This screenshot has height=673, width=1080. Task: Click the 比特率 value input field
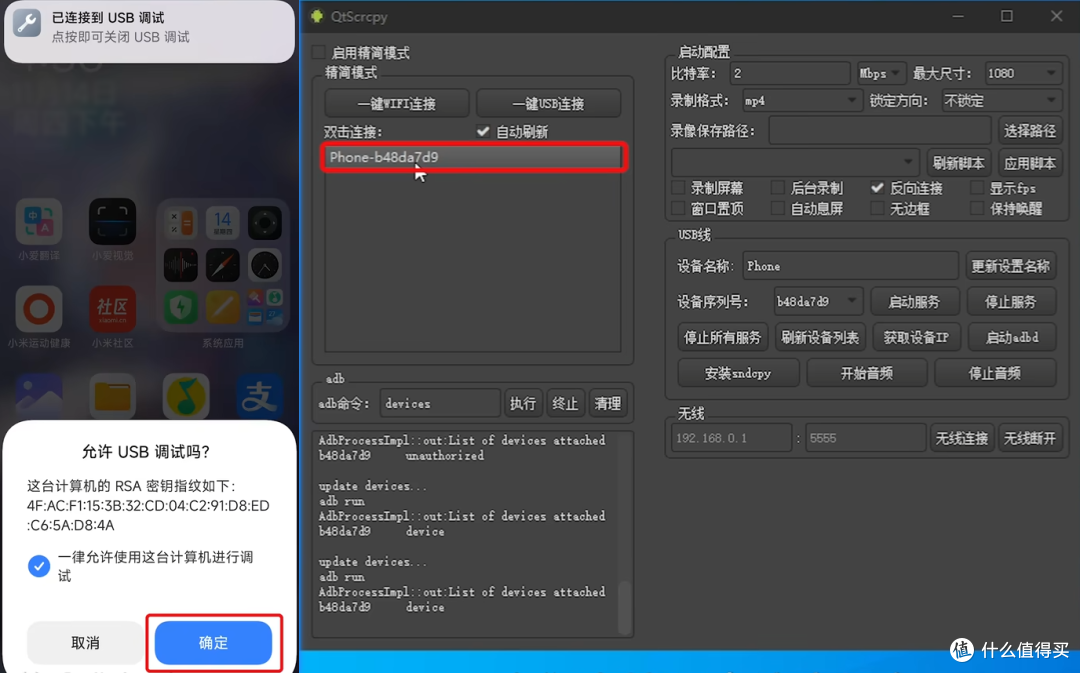pos(789,73)
